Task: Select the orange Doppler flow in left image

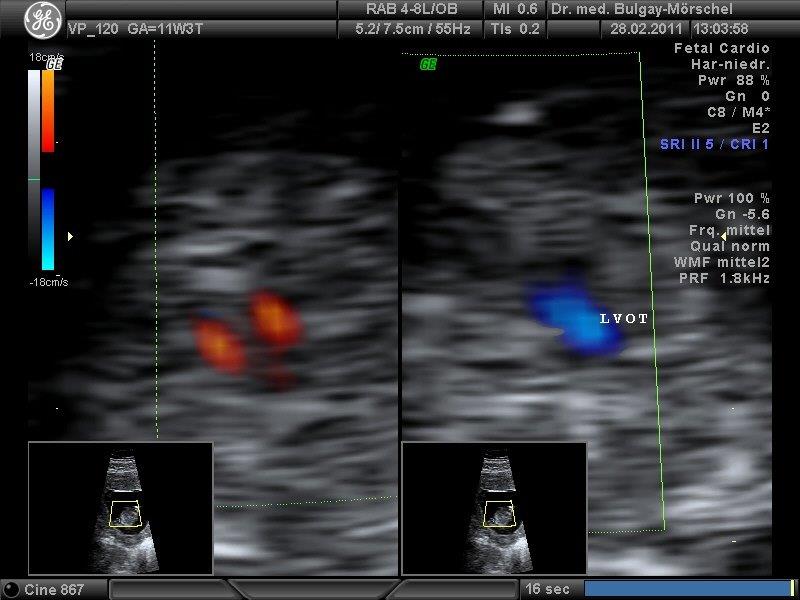Action: point(245,332)
